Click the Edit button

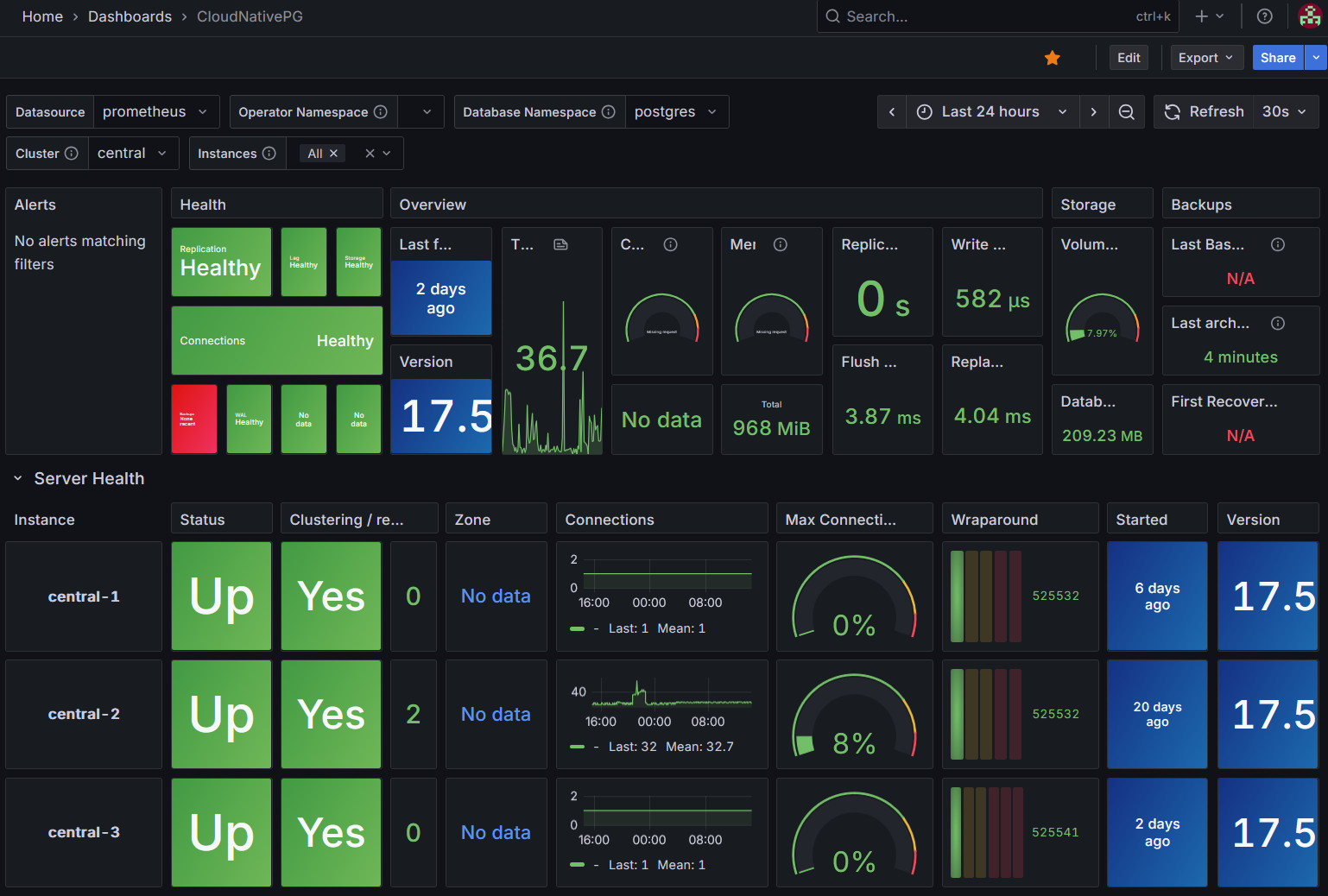click(x=1128, y=58)
